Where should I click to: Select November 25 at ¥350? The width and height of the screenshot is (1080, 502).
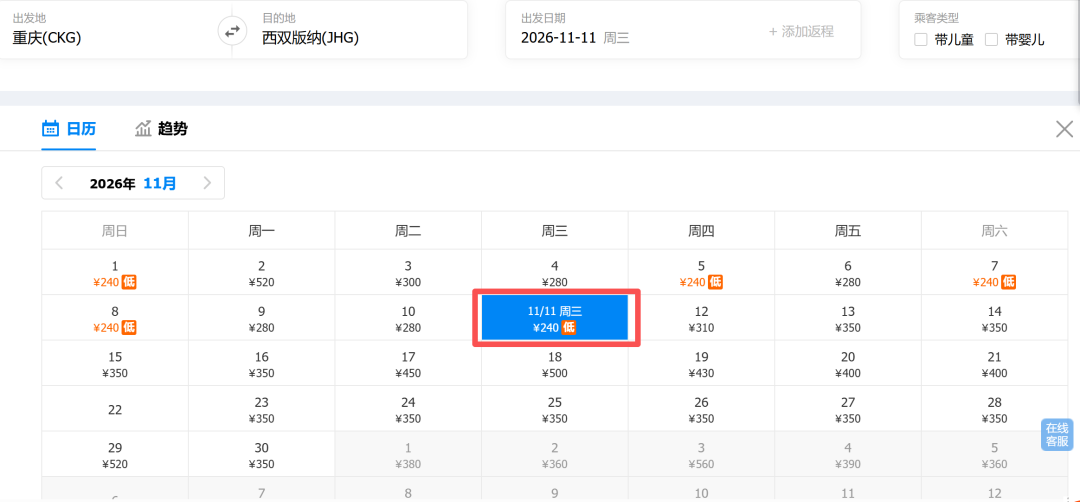pyautogui.click(x=555, y=409)
